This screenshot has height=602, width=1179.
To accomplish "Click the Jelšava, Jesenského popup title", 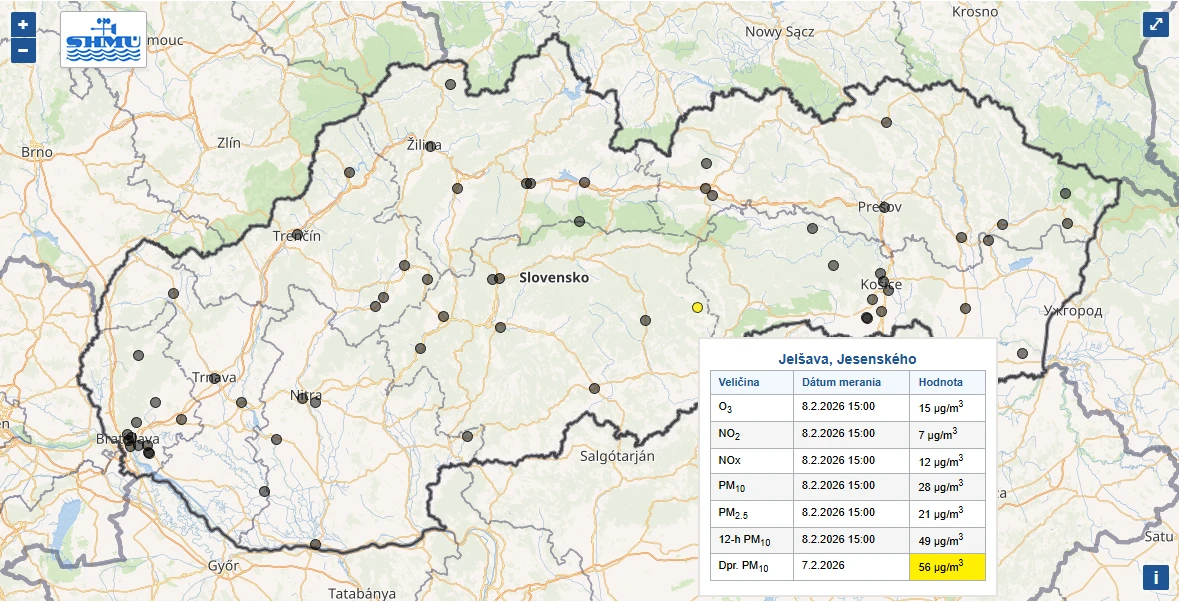I will (846, 358).
